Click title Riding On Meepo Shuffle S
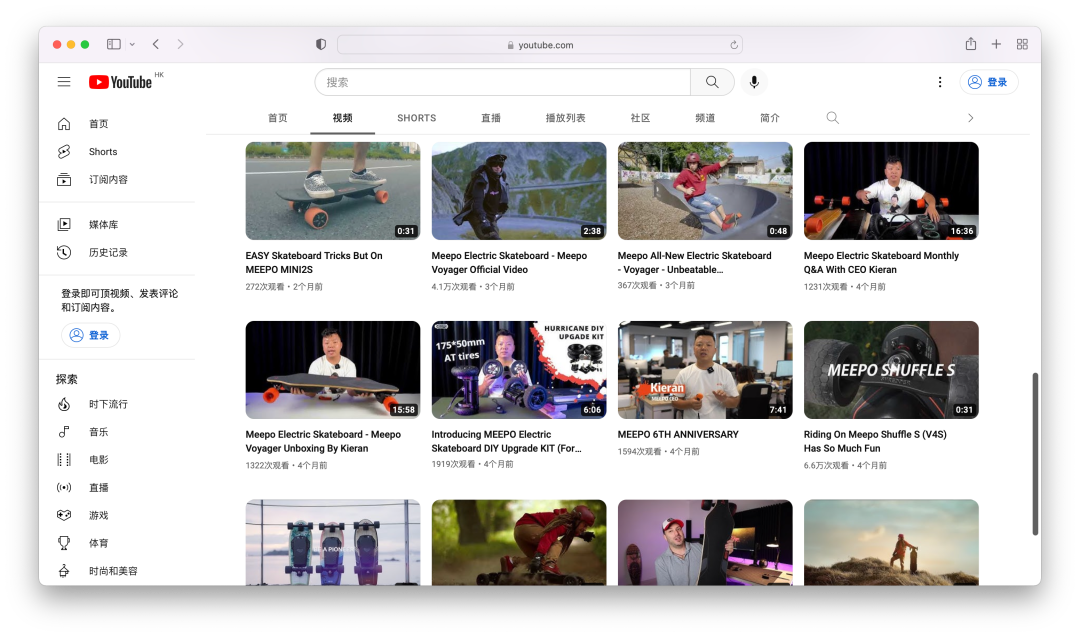This screenshot has width=1080, height=637. coord(875,441)
